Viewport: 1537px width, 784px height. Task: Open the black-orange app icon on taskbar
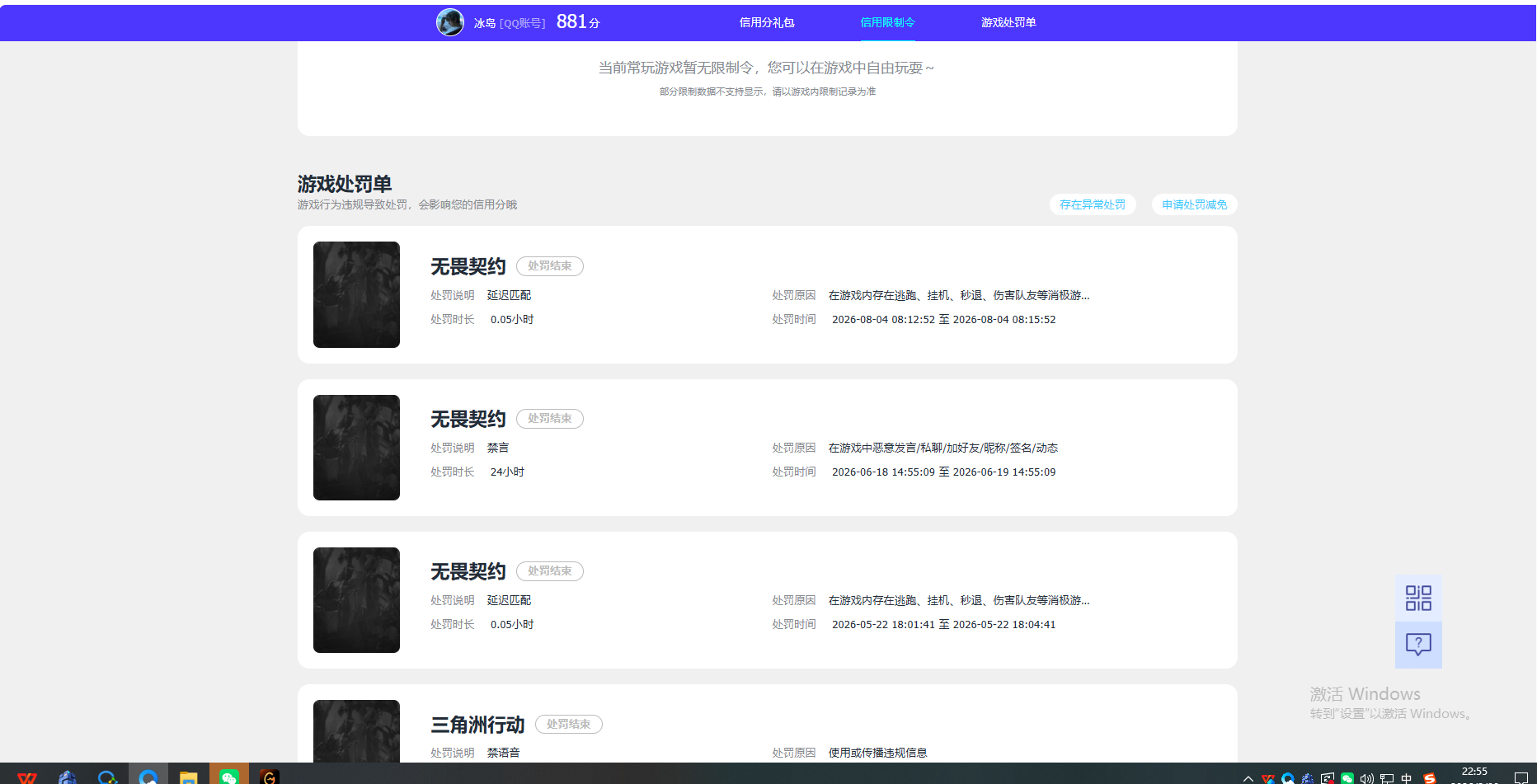coord(270,777)
